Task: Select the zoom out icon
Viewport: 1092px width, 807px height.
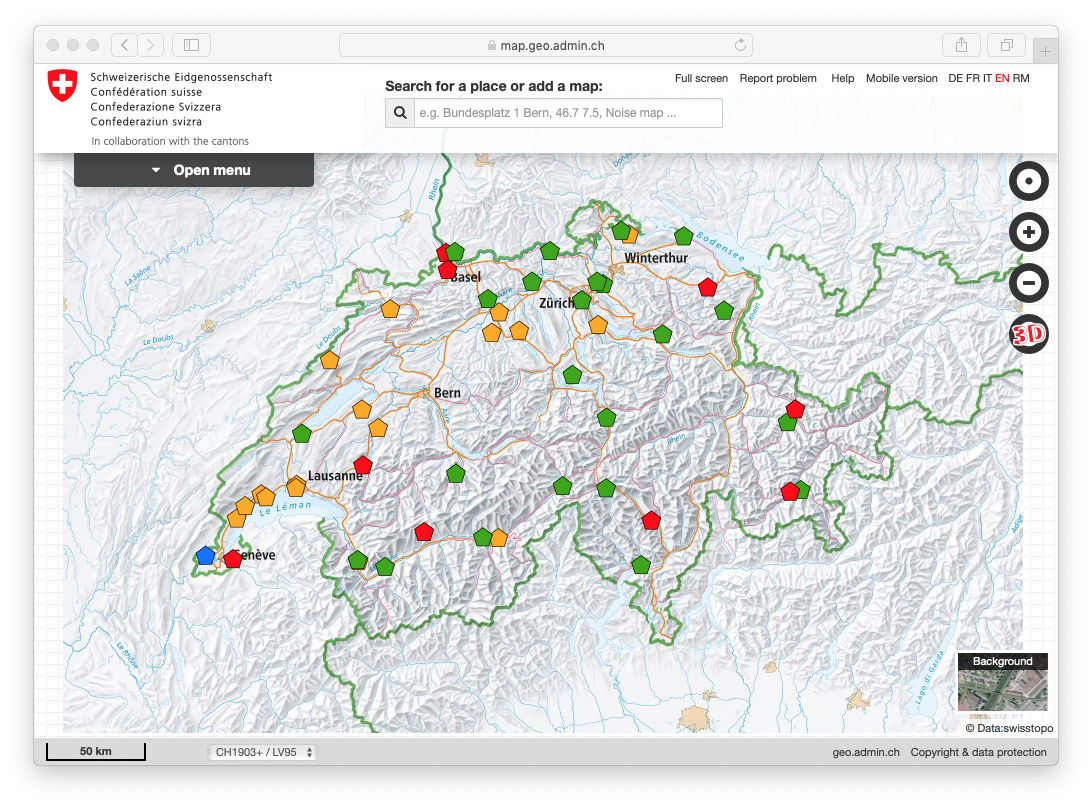Action: coord(1028,283)
